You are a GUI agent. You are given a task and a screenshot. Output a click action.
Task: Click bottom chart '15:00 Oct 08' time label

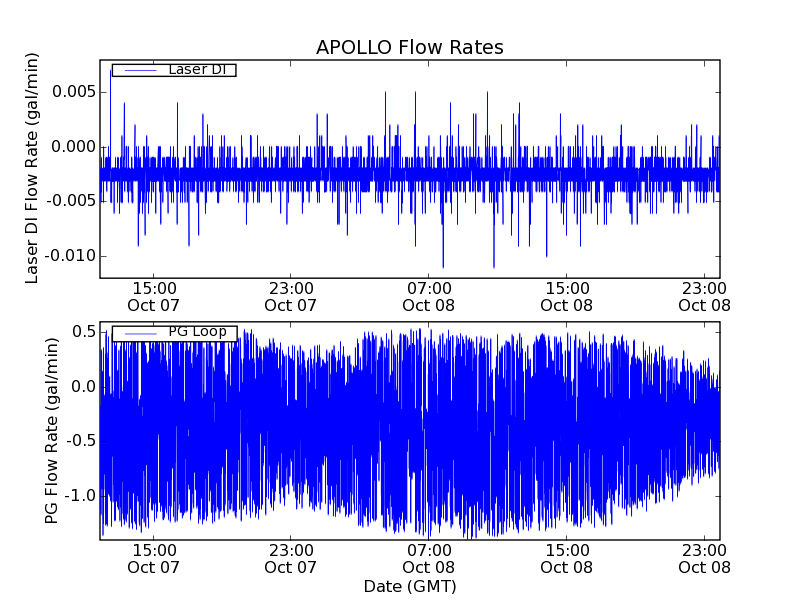(x=566, y=559)
